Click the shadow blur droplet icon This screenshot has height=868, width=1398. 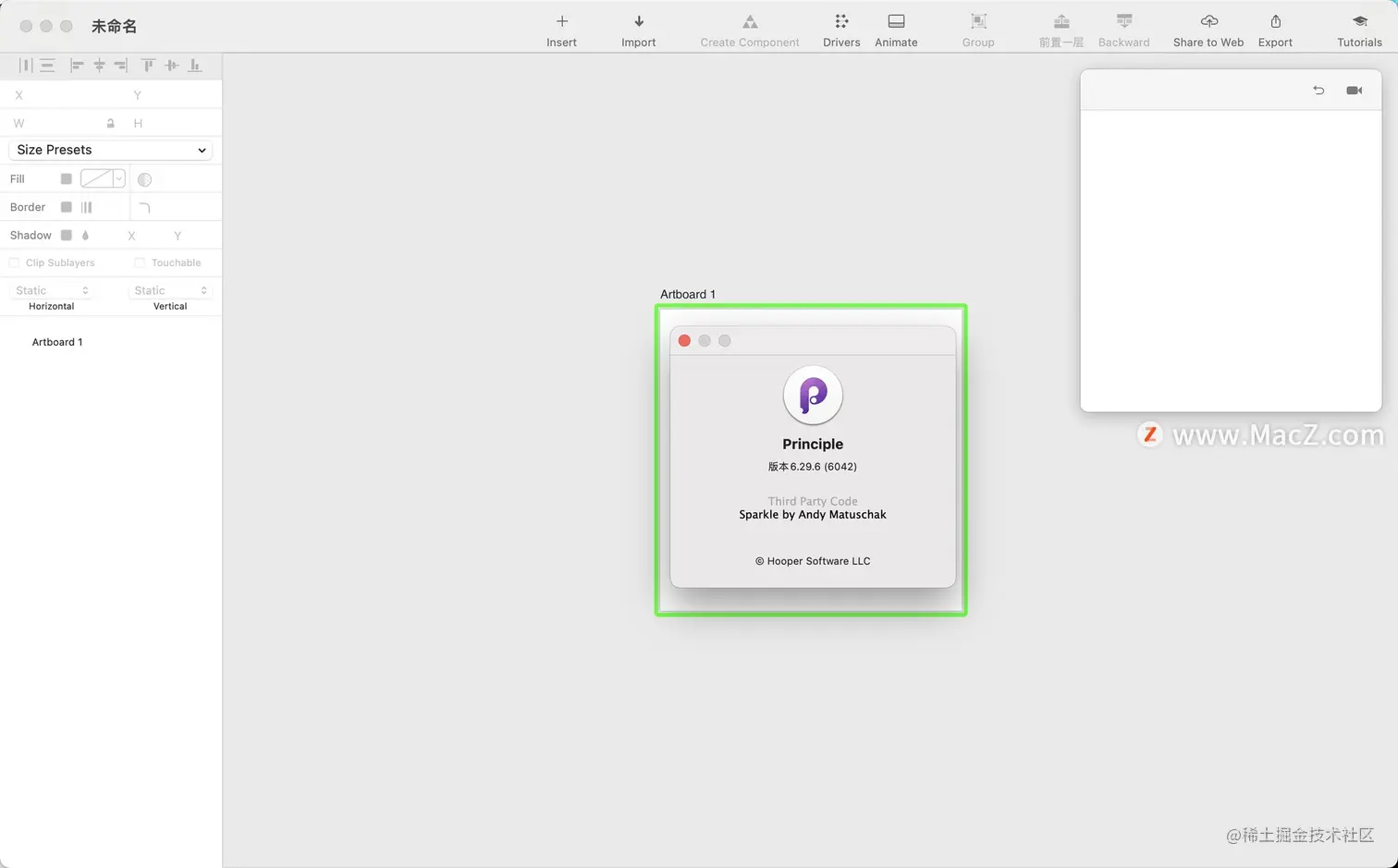coord(85,235)
